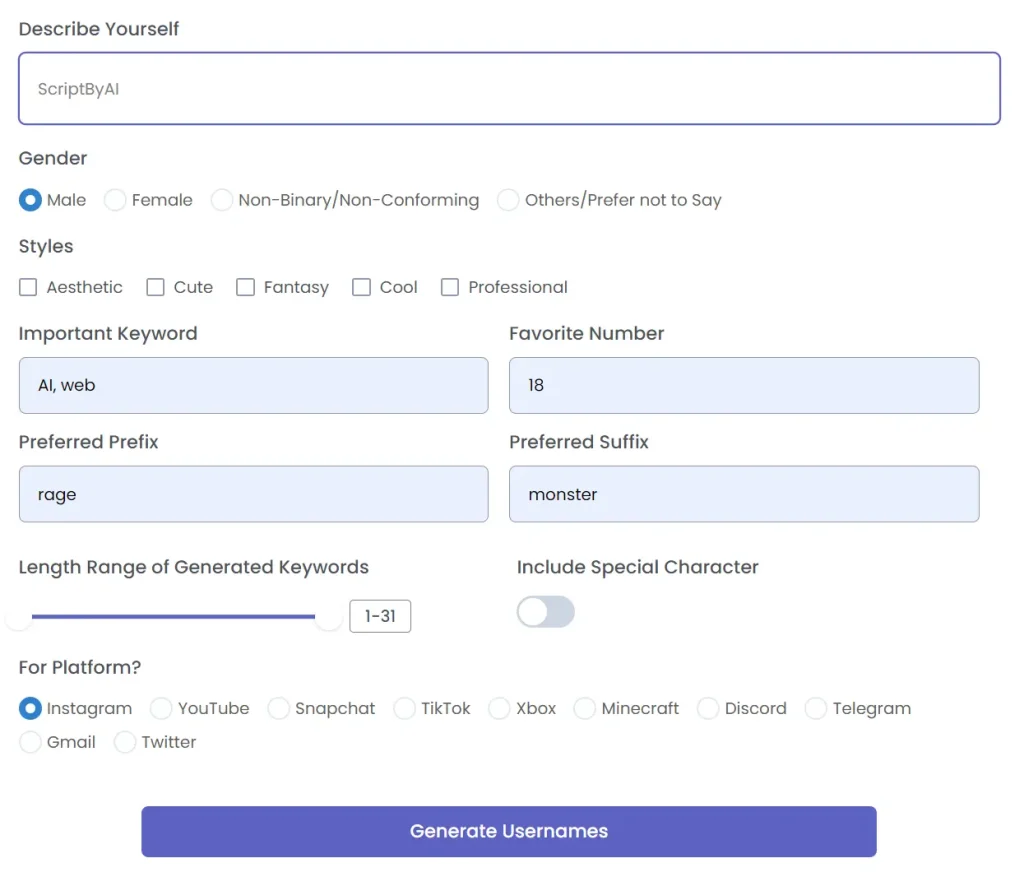Select YouTube as the platform

pos(160,708)
